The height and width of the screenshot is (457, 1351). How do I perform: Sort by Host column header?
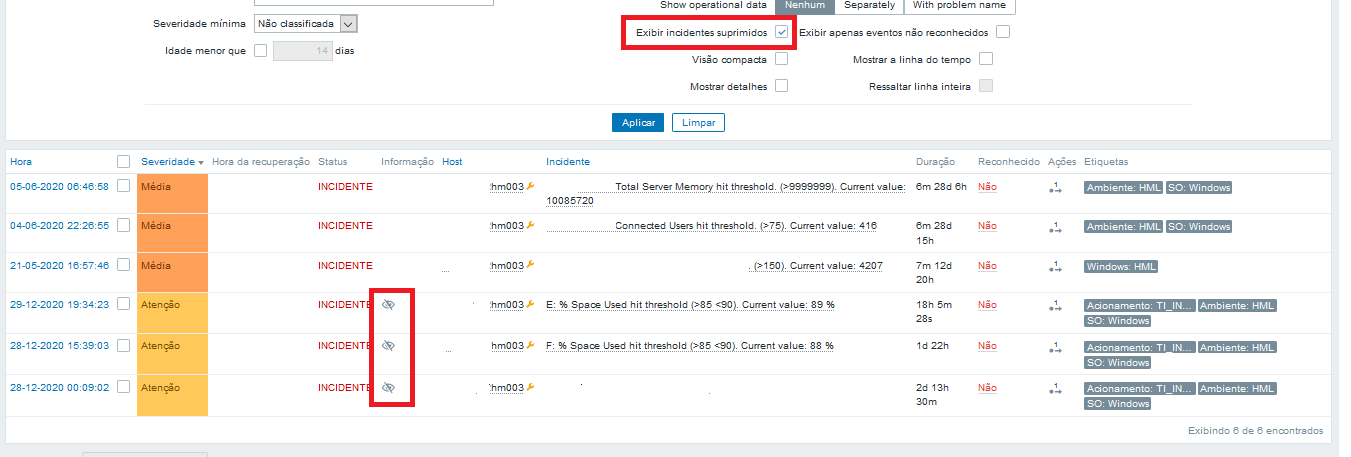coord(452,162)
